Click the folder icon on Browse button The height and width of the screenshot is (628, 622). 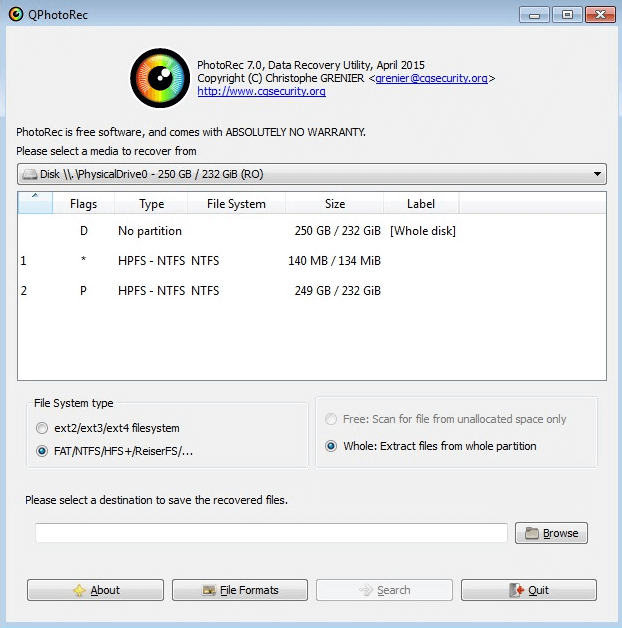point(532,533)
